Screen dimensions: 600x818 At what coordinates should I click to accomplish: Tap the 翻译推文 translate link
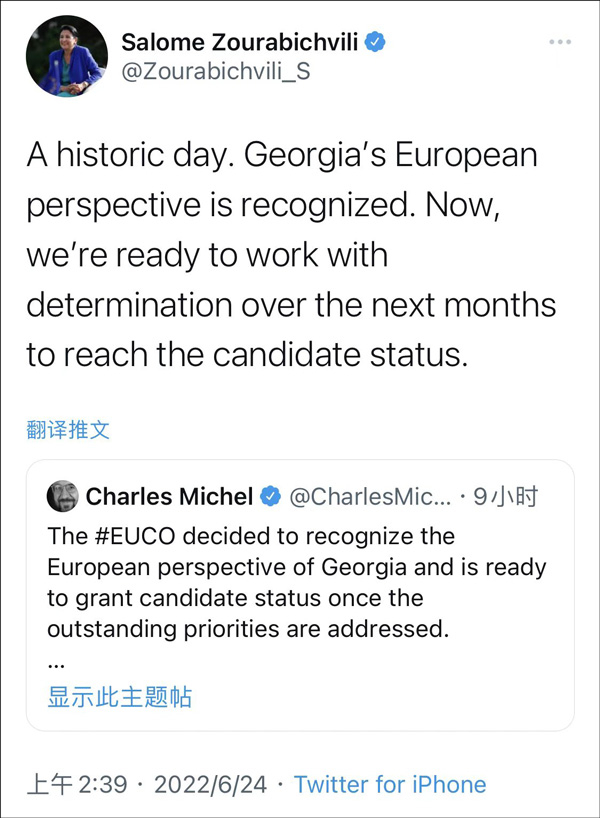tap(68, 430)
